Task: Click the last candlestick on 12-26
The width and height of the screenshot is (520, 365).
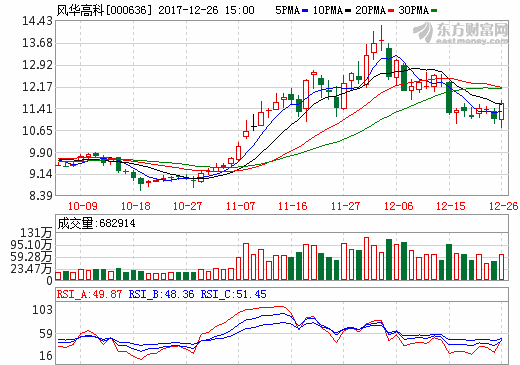Action: pos(501,114)
